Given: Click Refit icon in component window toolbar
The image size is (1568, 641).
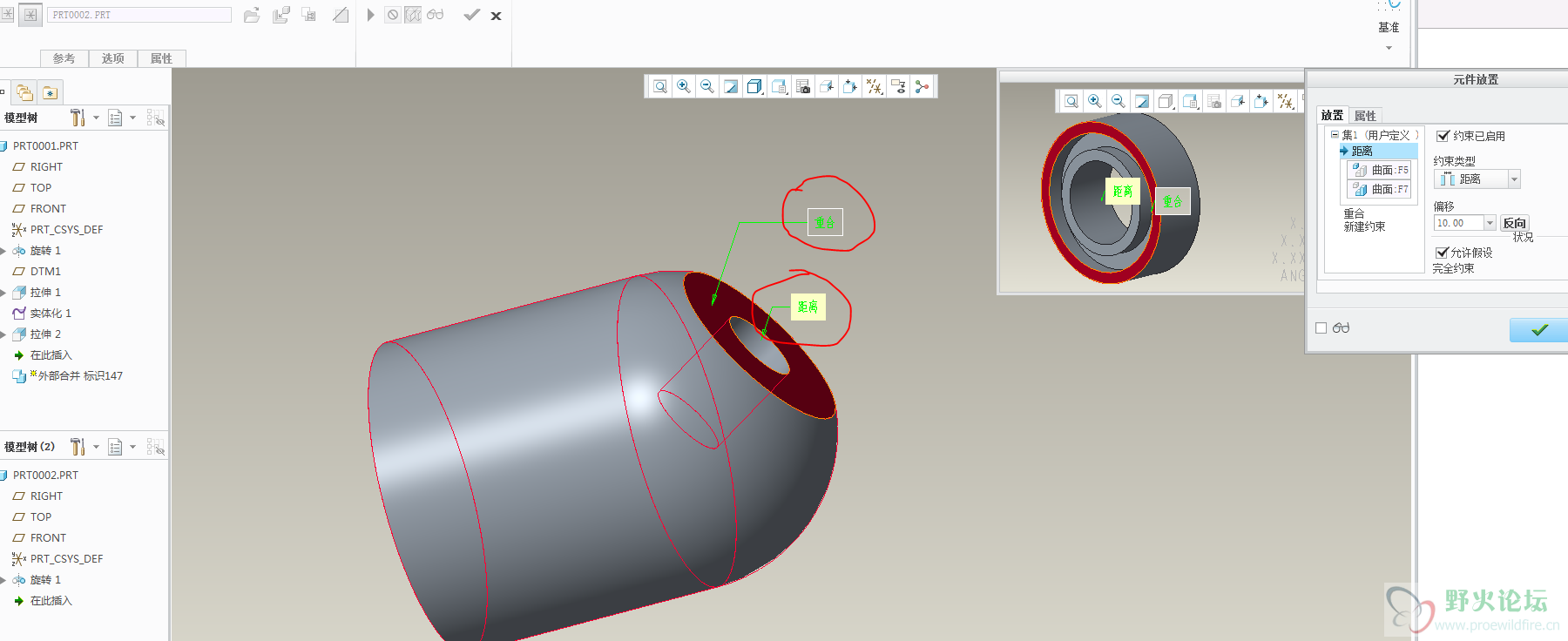Looking at the screenshot, I should (x=1071, y=101).
